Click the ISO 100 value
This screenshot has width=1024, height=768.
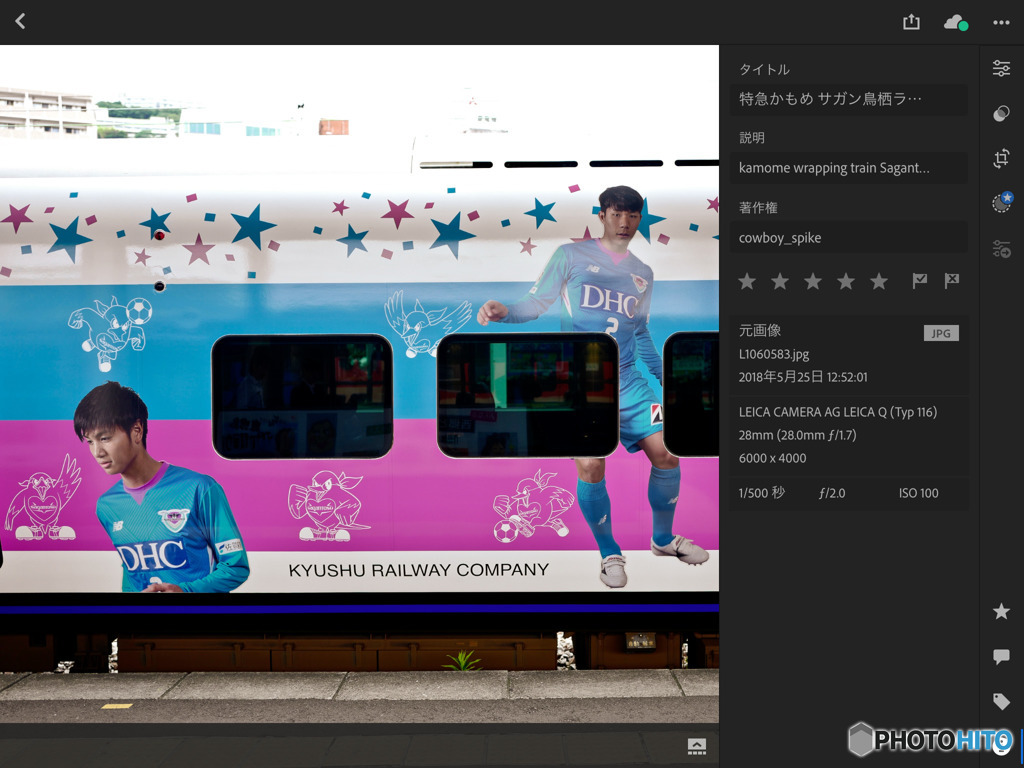[918, 493]
